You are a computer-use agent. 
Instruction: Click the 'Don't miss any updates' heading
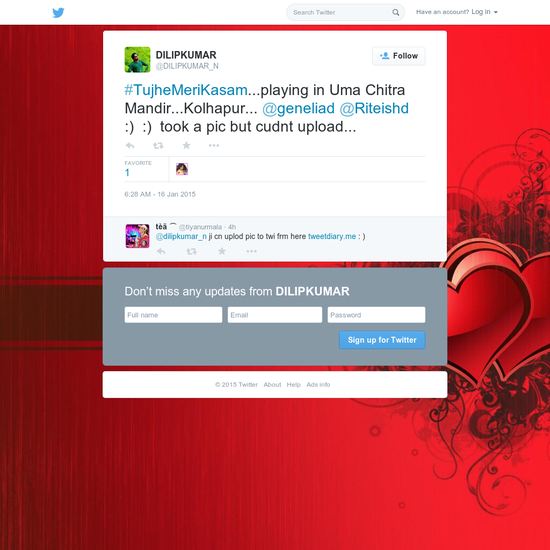point(237,291)
